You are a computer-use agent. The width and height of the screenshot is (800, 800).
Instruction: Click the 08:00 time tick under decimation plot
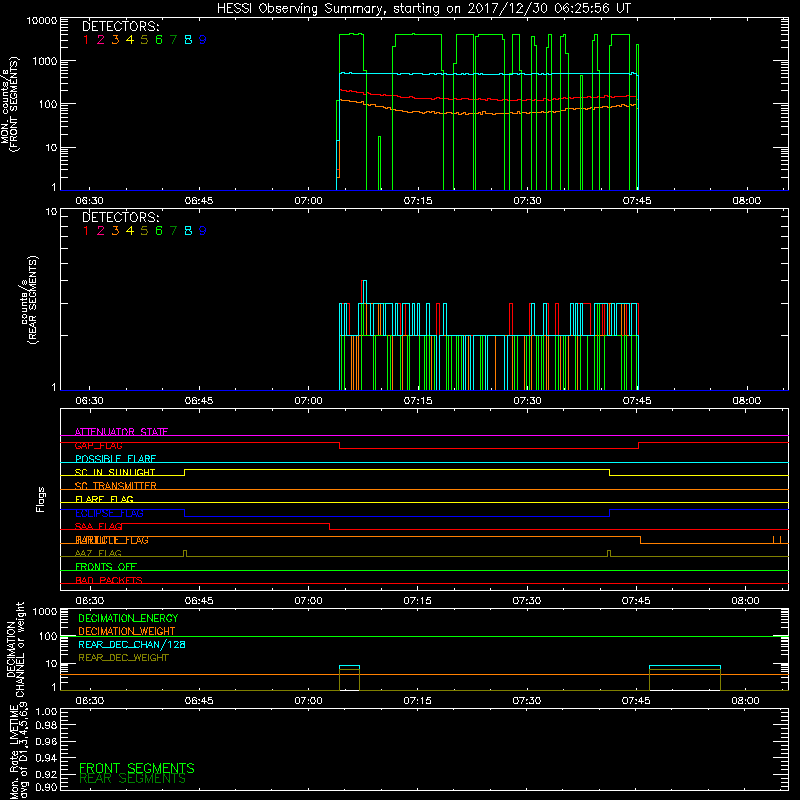[x=745, y=701]
